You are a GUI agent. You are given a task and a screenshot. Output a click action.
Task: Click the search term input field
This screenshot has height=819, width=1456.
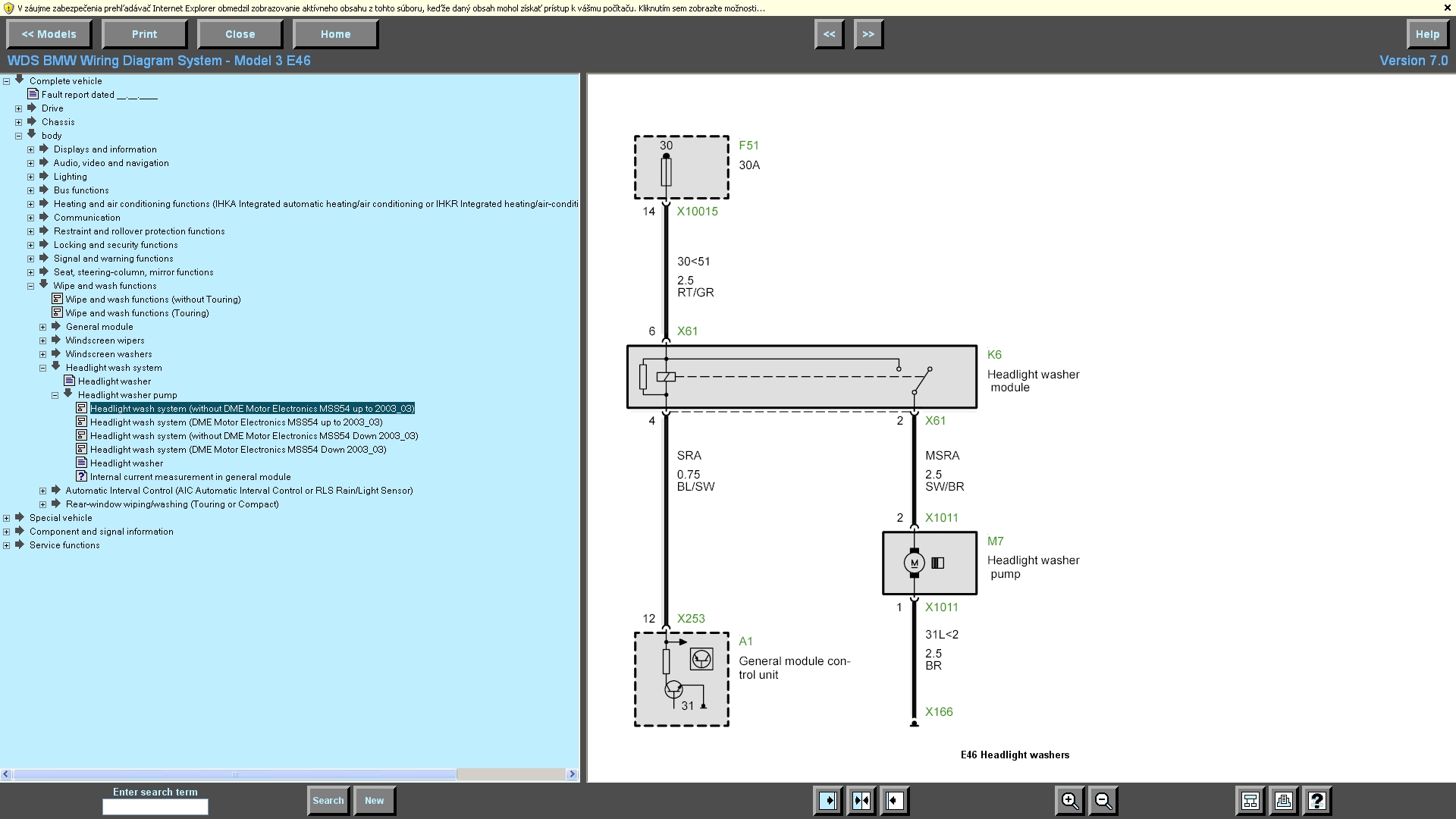point(155,808)
